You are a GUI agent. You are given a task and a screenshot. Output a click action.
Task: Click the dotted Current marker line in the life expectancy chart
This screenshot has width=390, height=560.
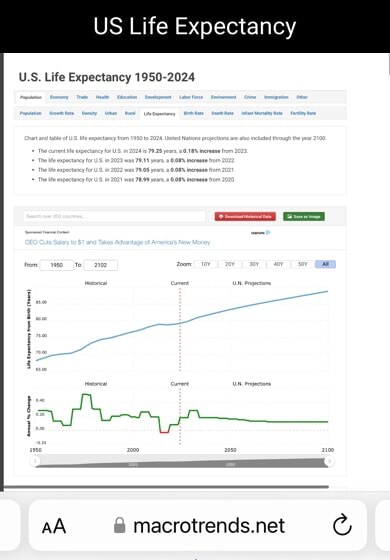click(x=180, y=329)
